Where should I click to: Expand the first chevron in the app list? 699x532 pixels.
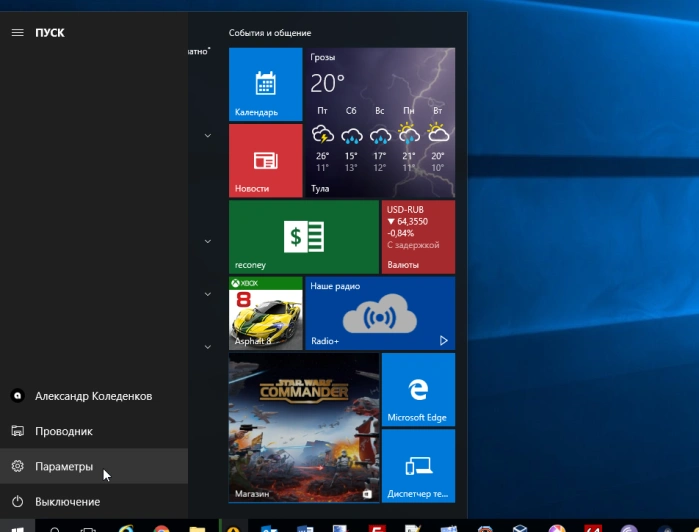click(x=208, y=135)
